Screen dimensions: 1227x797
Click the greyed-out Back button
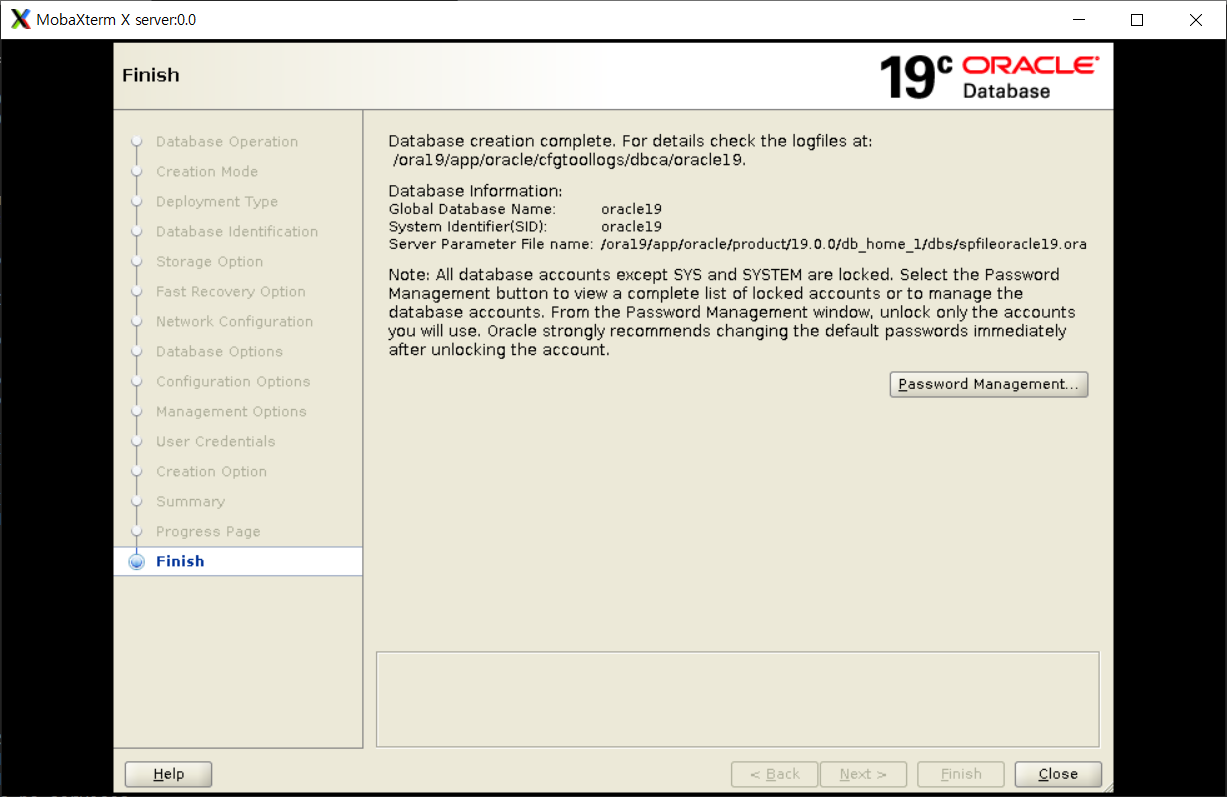pos(775,774)
